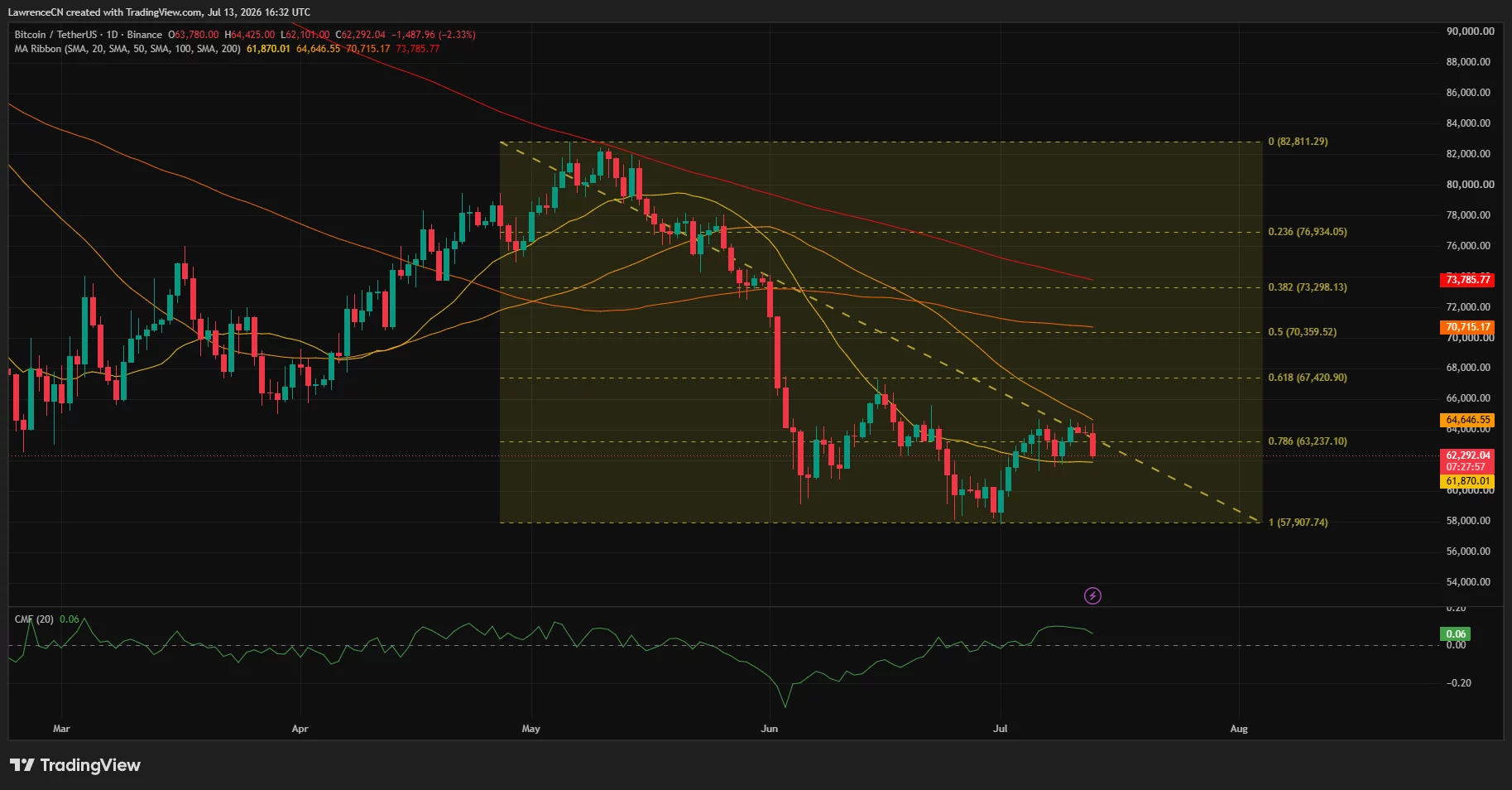Click the TradingView logo at bottom left

click(75, 765)
